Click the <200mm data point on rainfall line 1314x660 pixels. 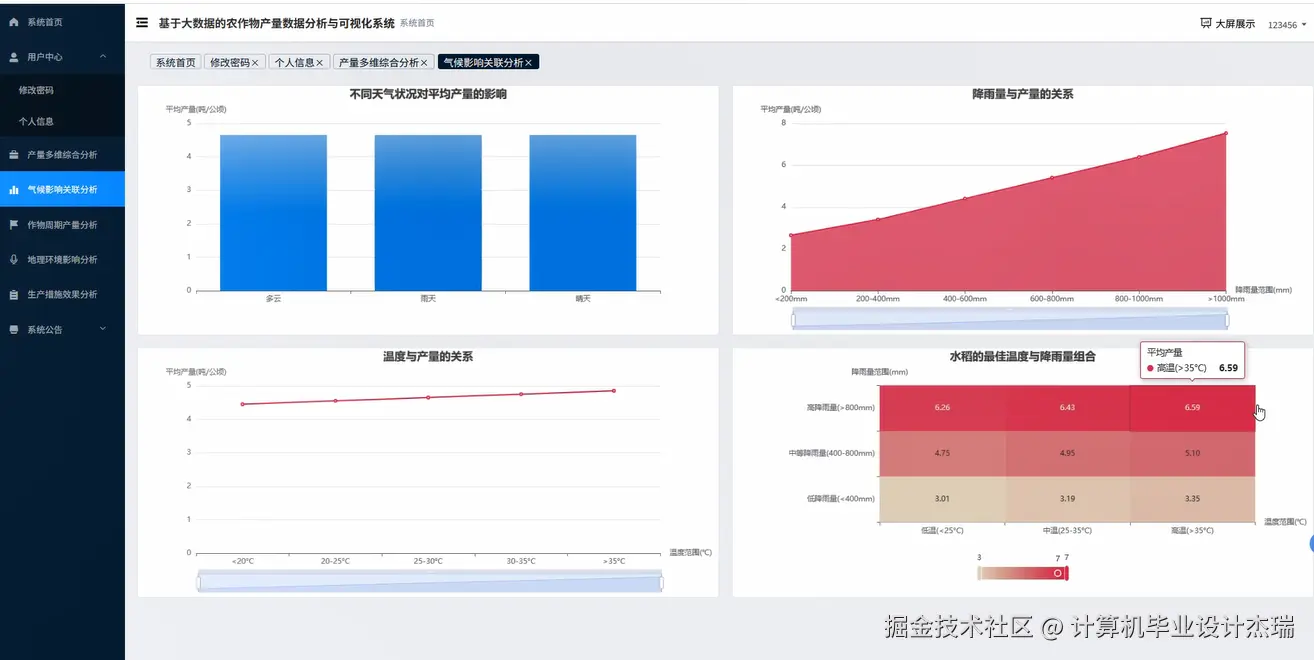tap(791, 235)
